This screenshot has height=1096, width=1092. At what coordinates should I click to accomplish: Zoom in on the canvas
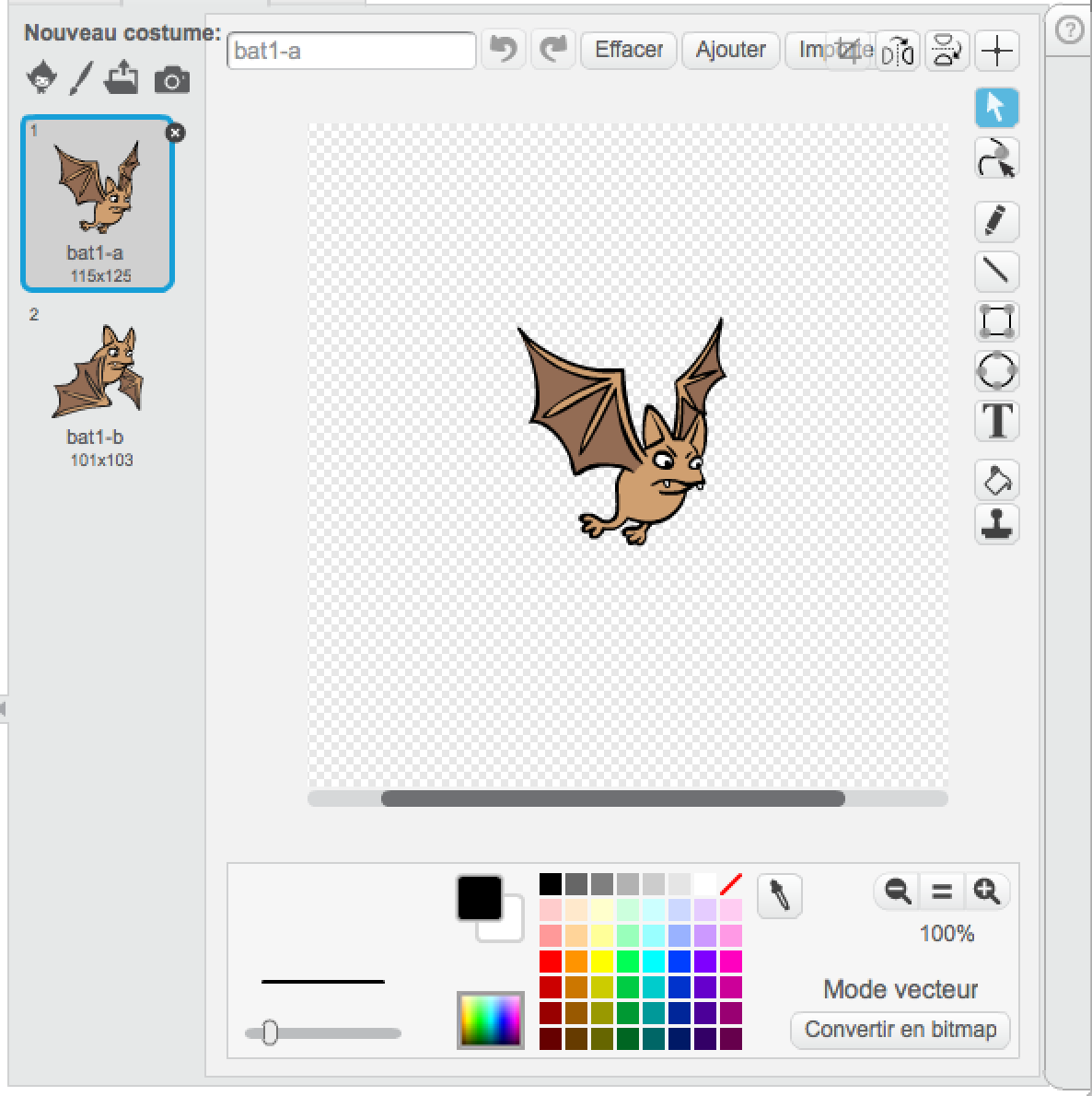coord(987,891)
